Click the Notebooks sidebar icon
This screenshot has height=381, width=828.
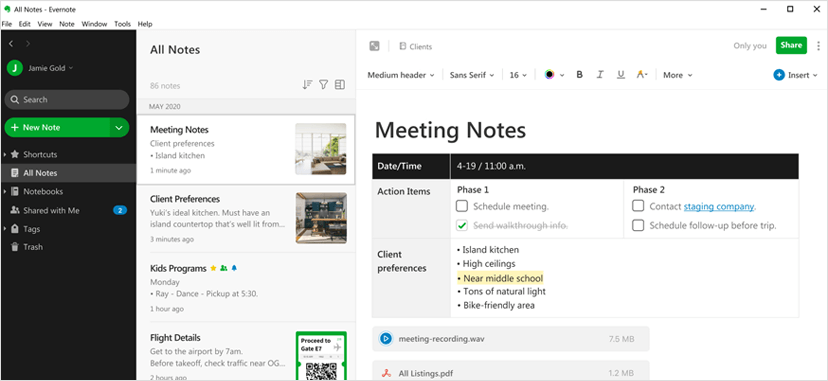coord(15,192)
